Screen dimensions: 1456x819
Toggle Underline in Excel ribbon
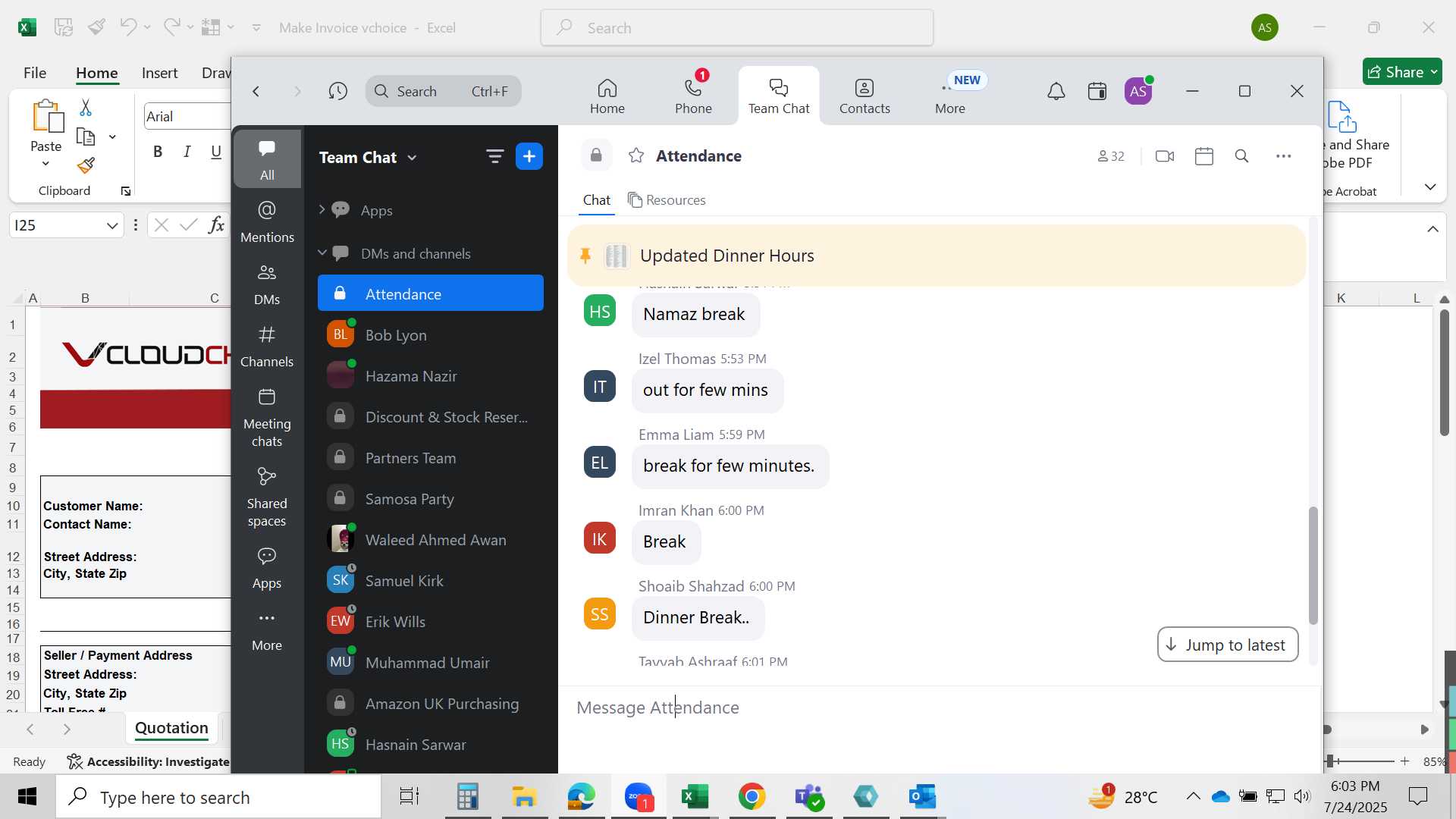(216, 152)
